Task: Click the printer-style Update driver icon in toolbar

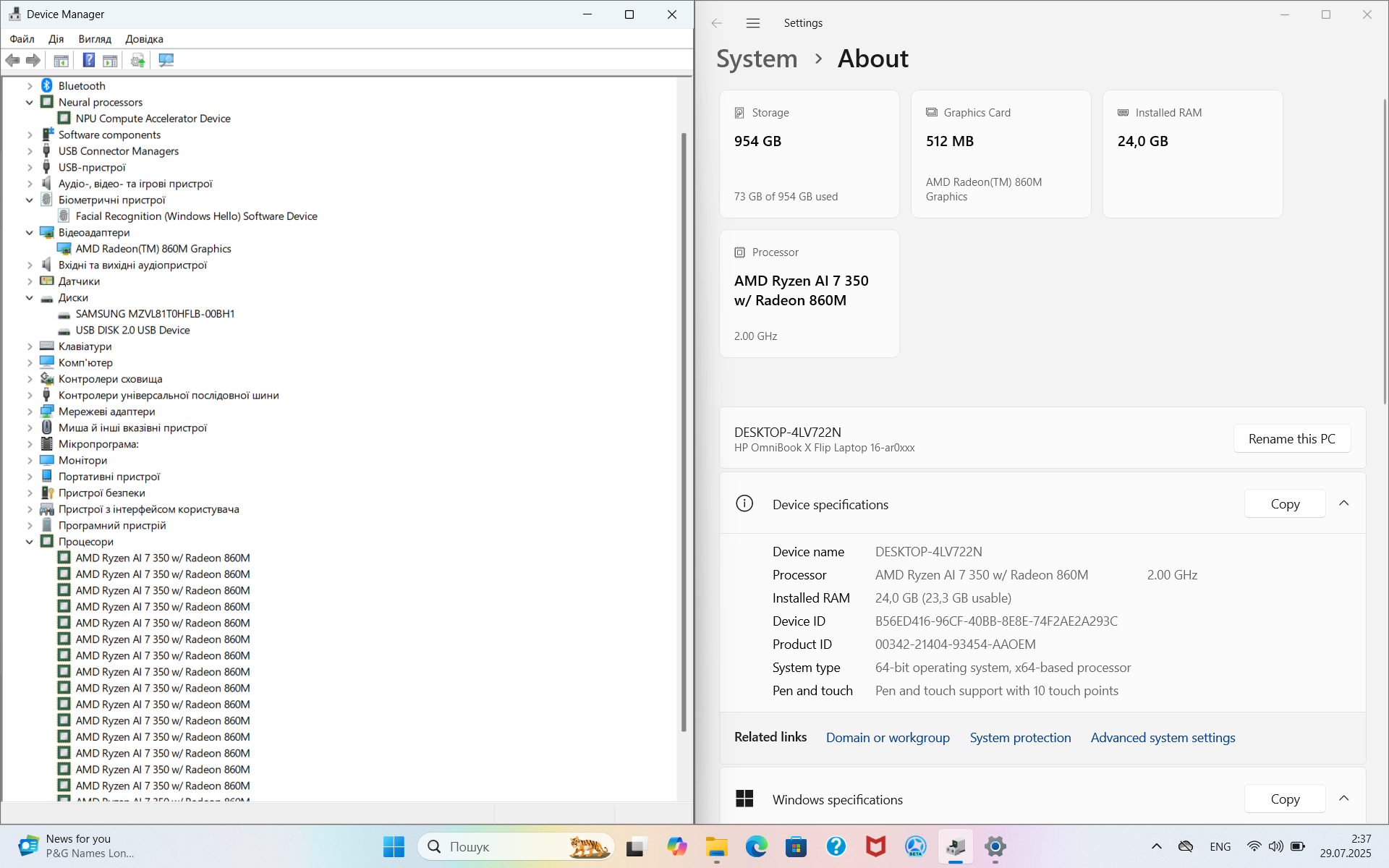Action: click(x=137, y=60)
